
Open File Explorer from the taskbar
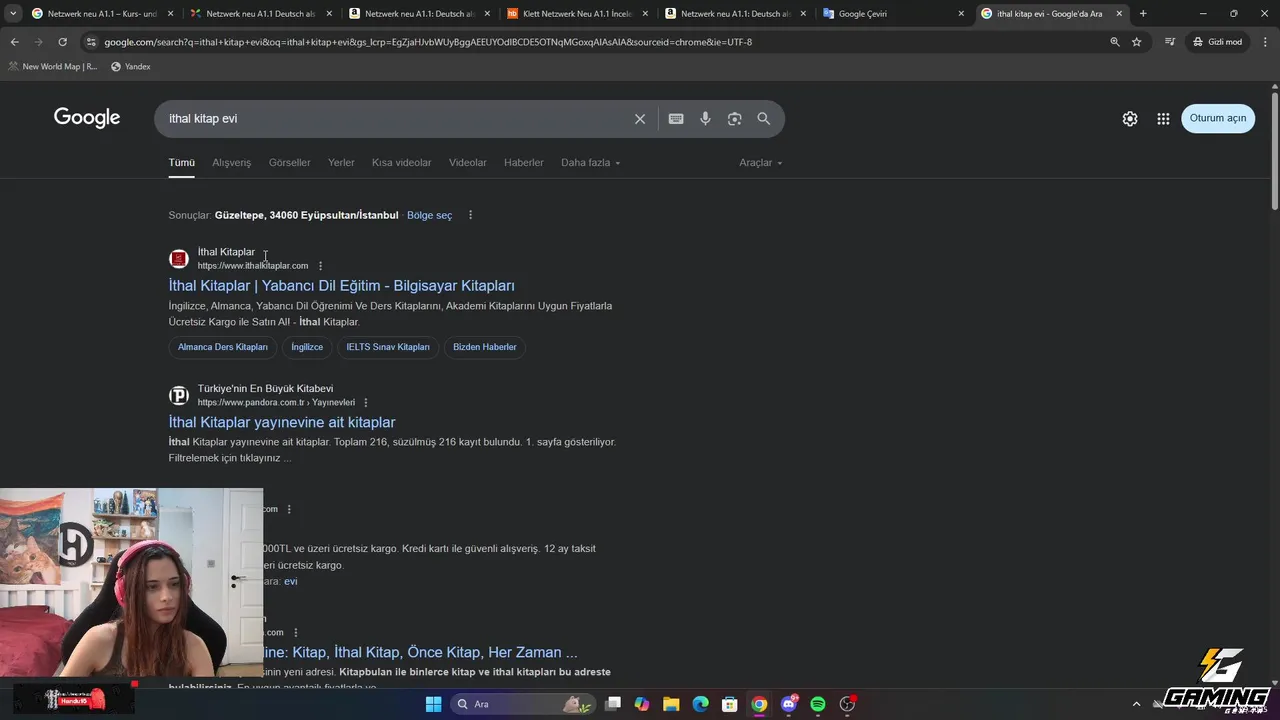pyautogui.click(x=671, y=704)
